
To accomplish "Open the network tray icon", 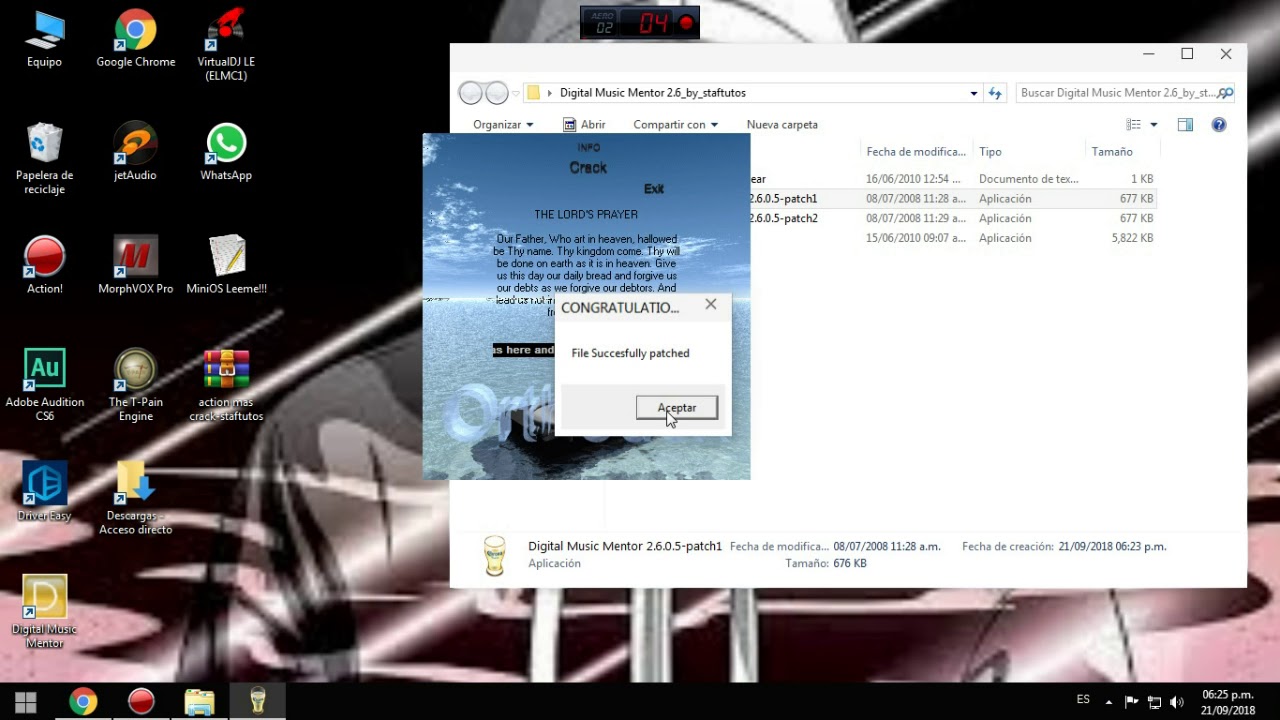I will click(x=1154, y=702).
